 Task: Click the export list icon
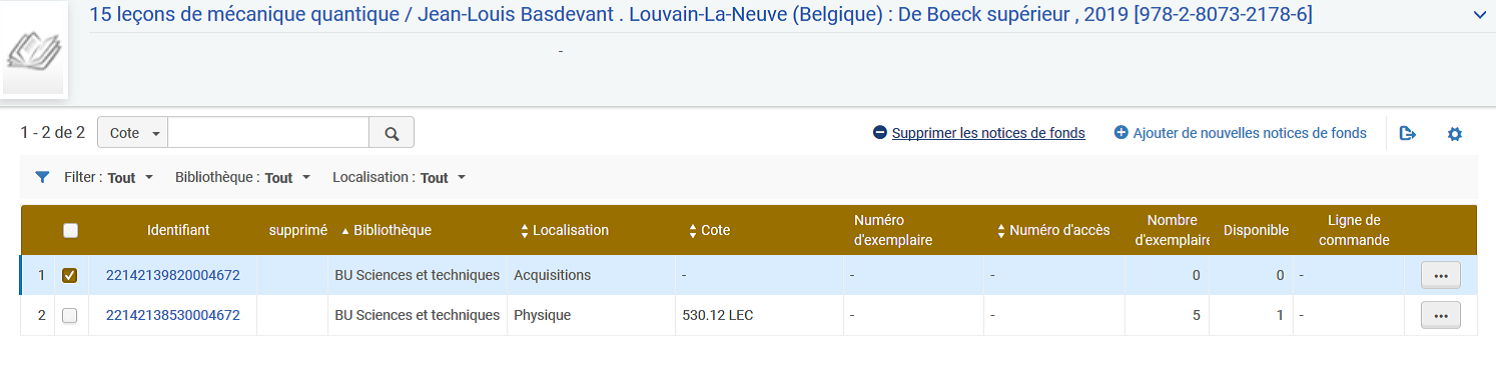pyautogui.click(x=1408, y=133)
